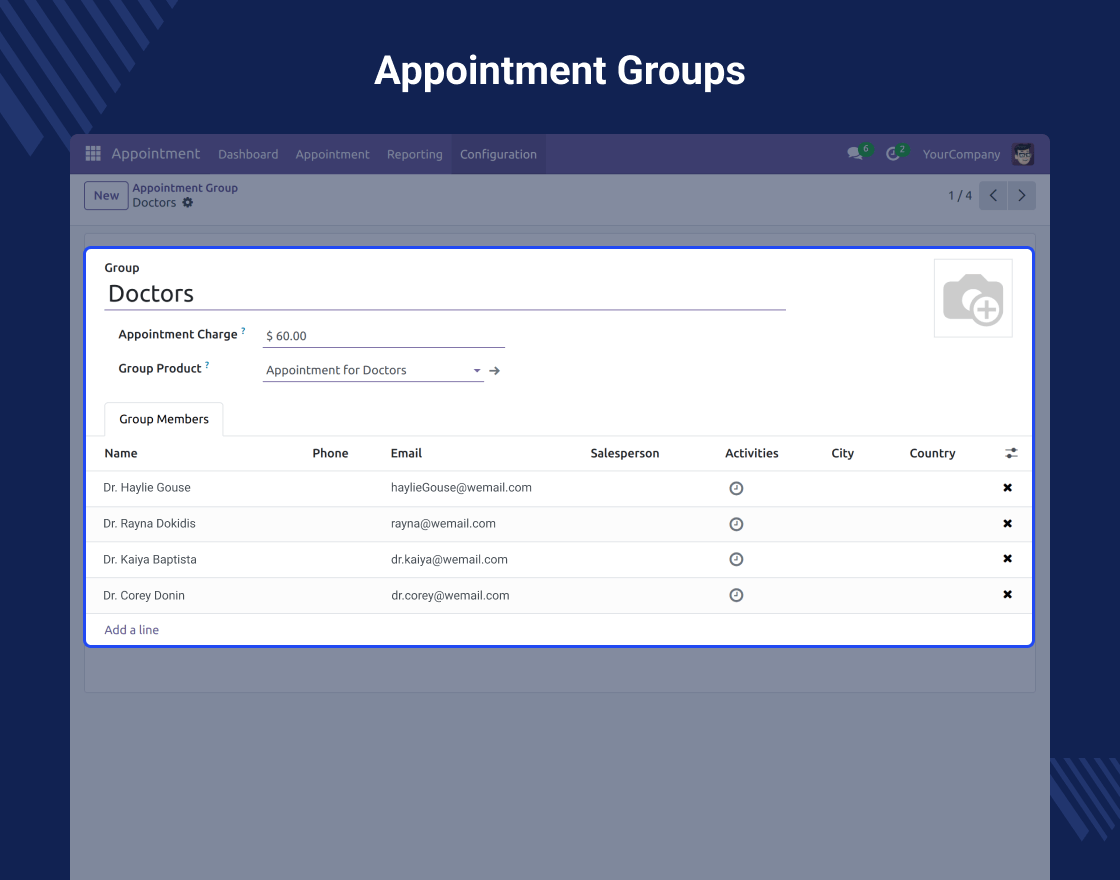Click the Appointment Charge input field

[x=383, y=337]
